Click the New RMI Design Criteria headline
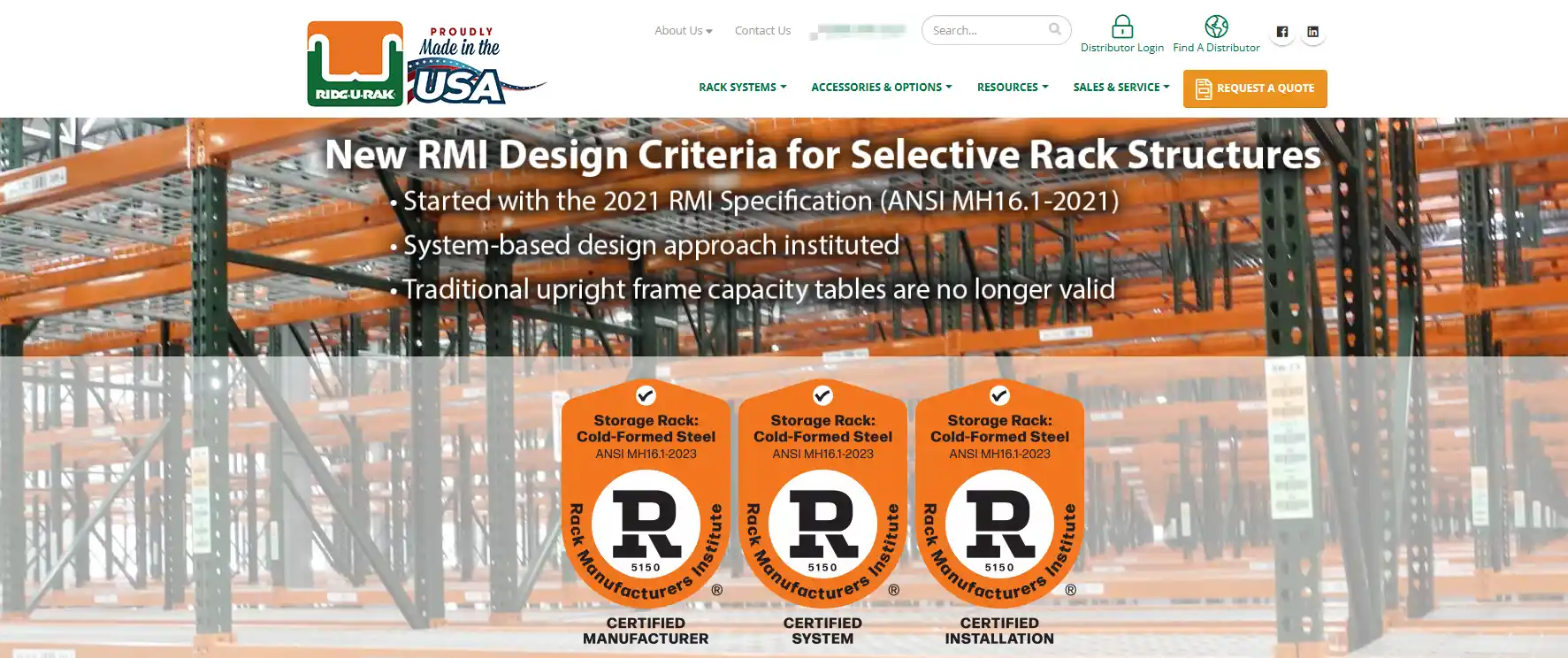1568x658 pixels. pyautogui.click(x=822, y=155)
